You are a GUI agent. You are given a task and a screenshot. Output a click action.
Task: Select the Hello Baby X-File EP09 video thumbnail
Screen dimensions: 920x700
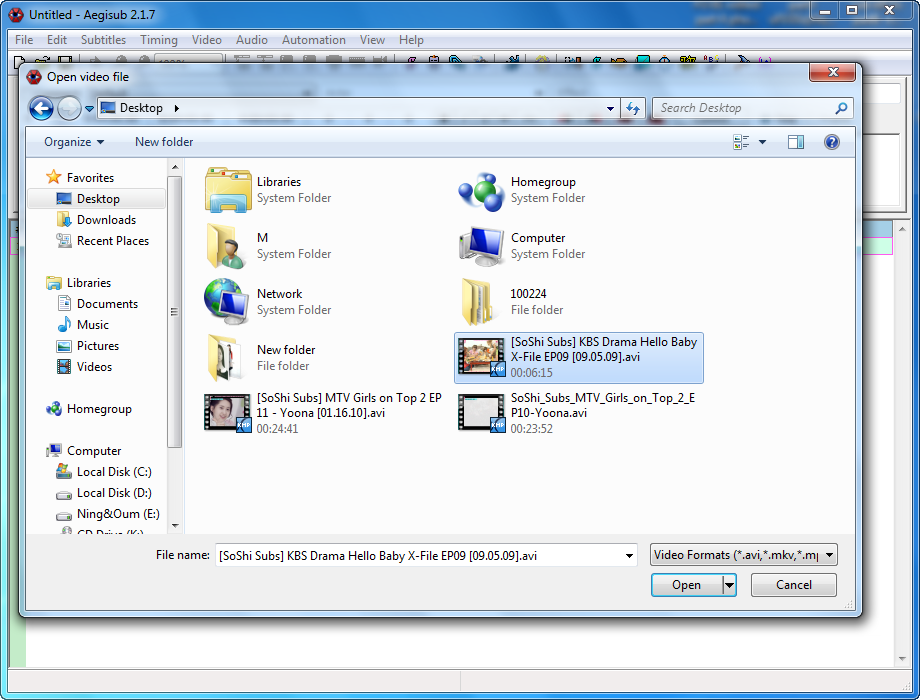coord(481,357)
